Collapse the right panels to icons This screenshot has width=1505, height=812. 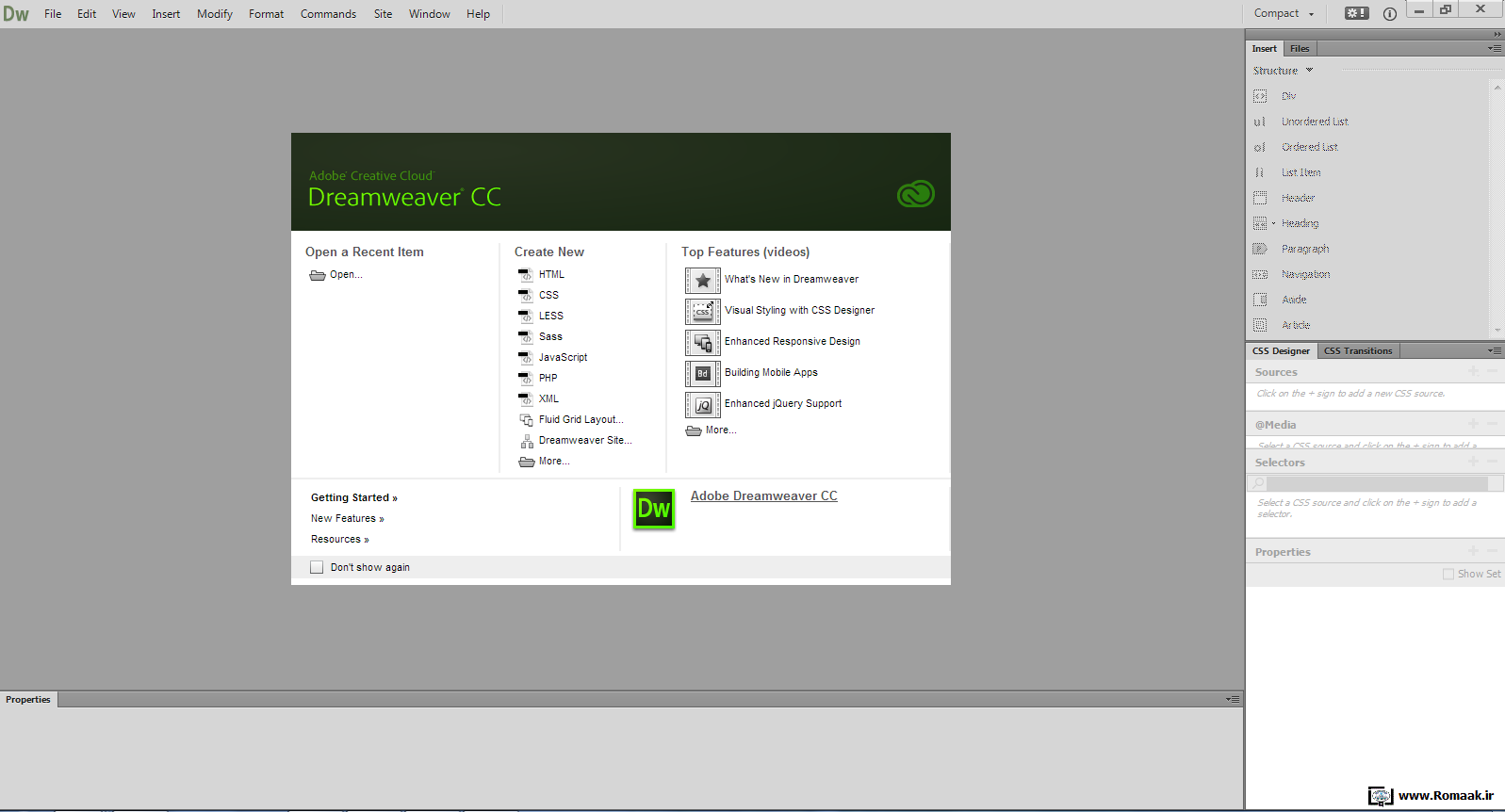tap(1497, 34)
